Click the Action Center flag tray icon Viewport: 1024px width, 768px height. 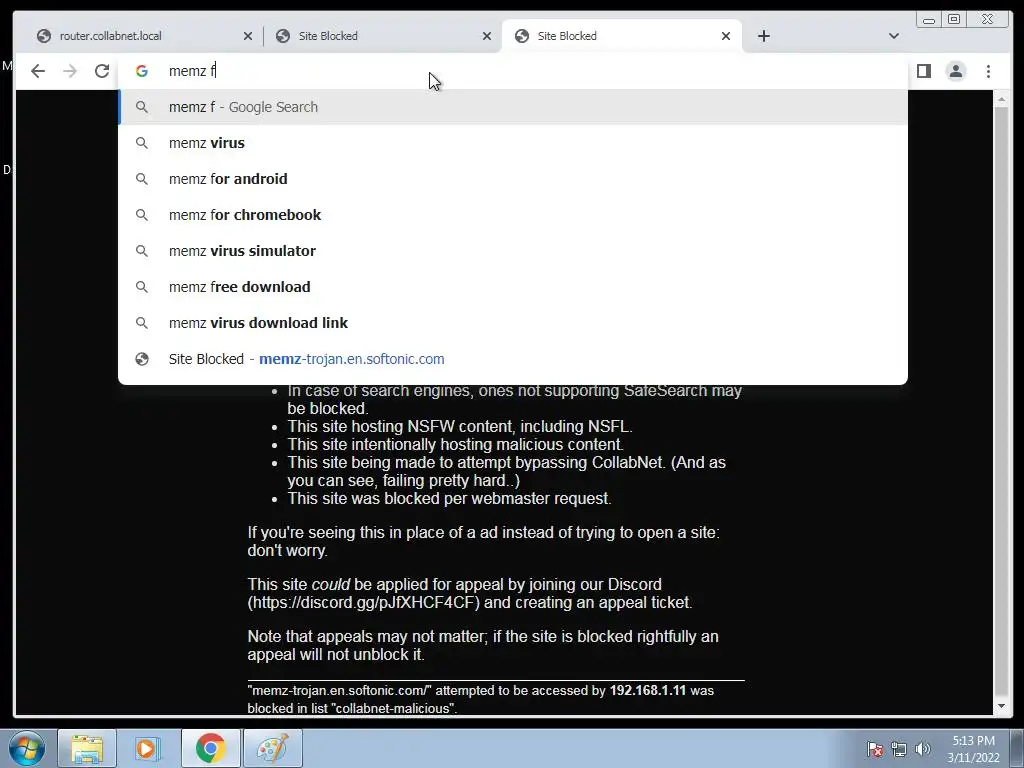click(x=875, y=749)
